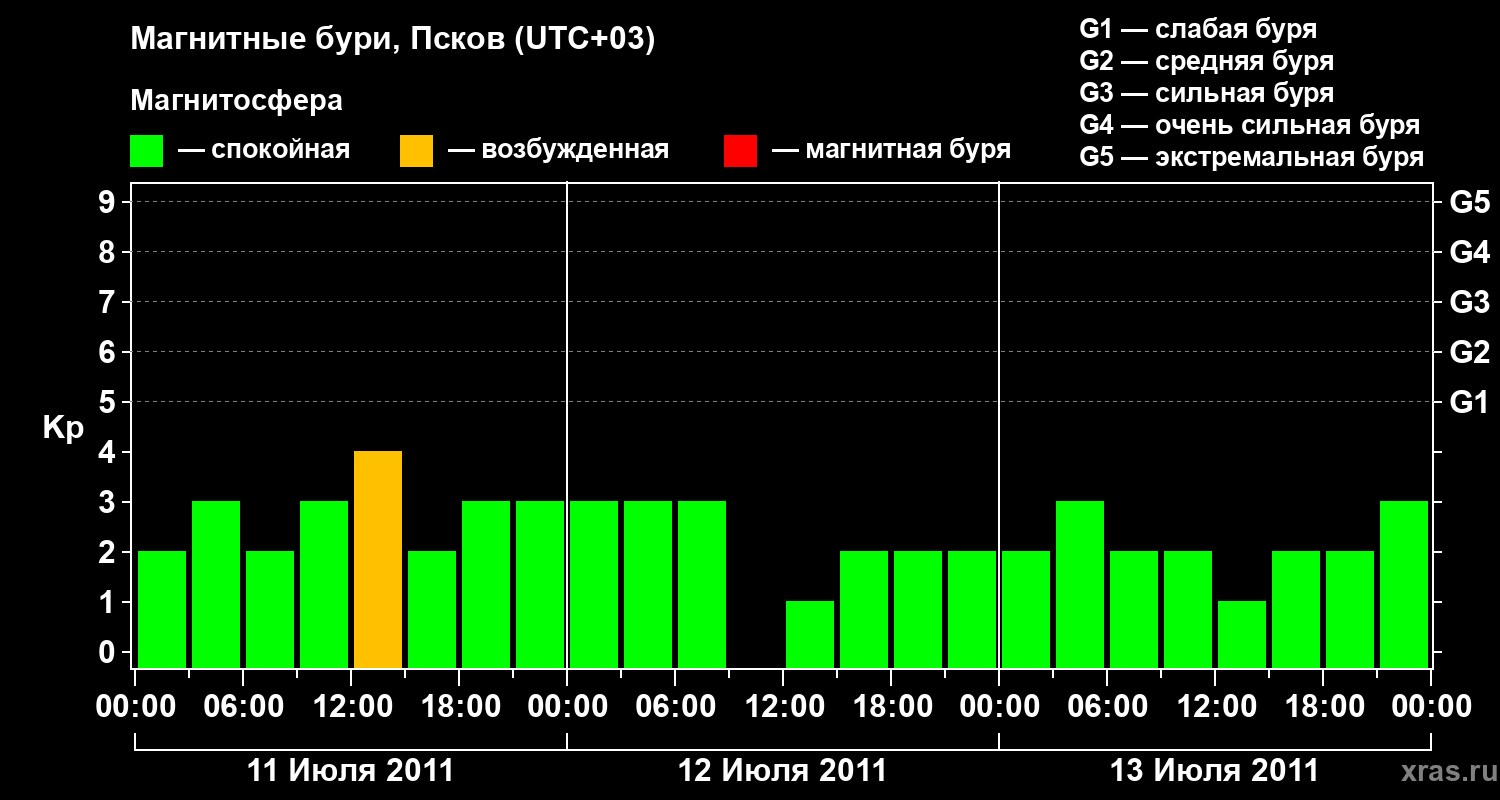
Task: Click the Kp 1 bar on 12 July
Action: 810,635
